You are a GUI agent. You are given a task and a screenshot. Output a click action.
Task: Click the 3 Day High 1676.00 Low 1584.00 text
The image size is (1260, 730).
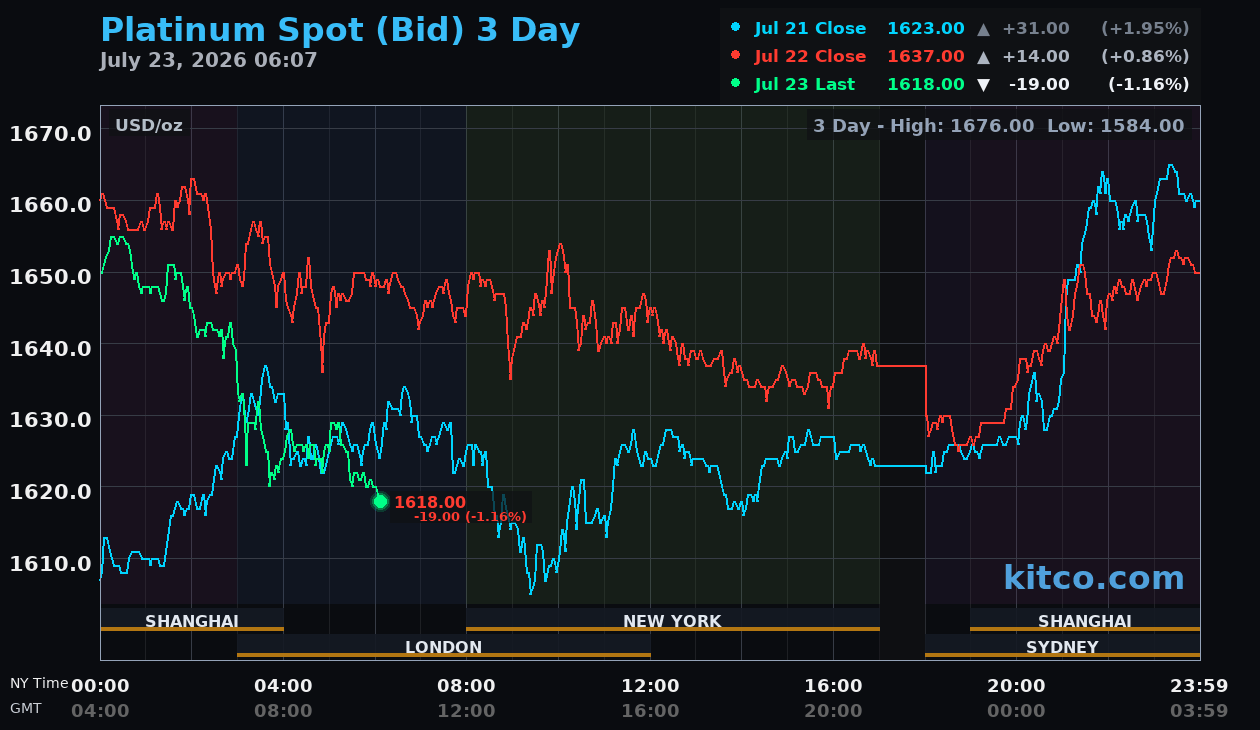[x=998, y=126]
